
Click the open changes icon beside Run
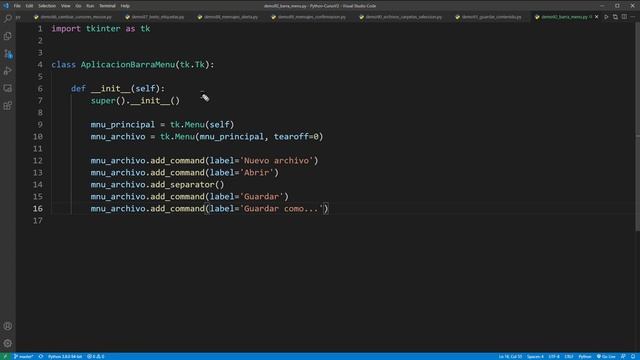point(615,17)
